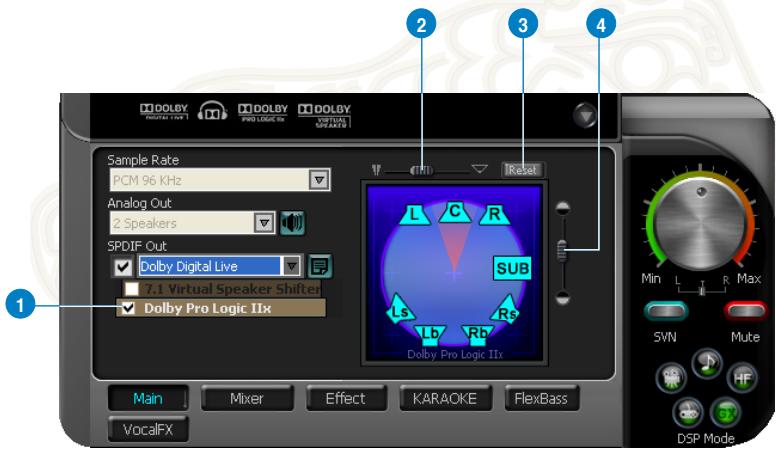The height and width of the screenshot is (454, 776).
Task: Click the horizontal center width slider handle
Action: point(422,170)
